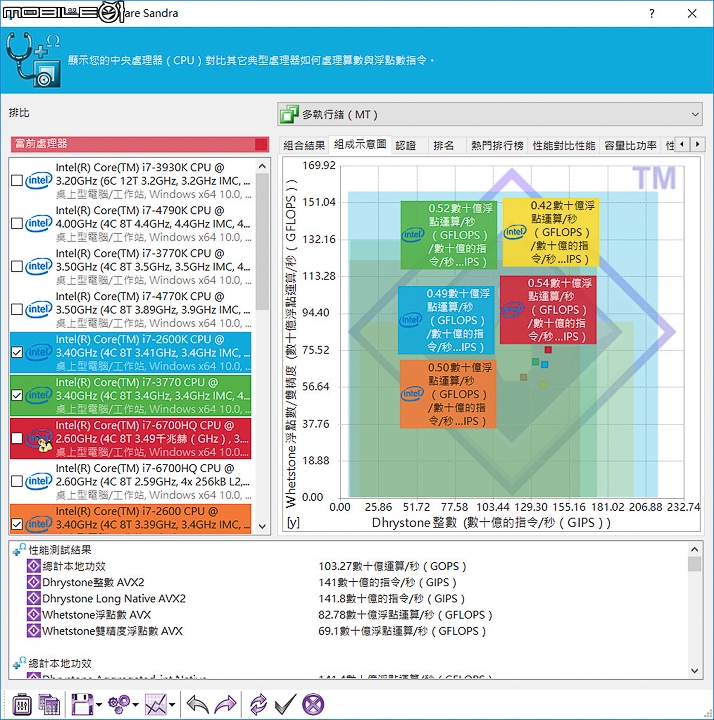Screen dimensions: 714x720
Task: Click results panel scrollbar up arrow
Action: click(x=694, y=549)
